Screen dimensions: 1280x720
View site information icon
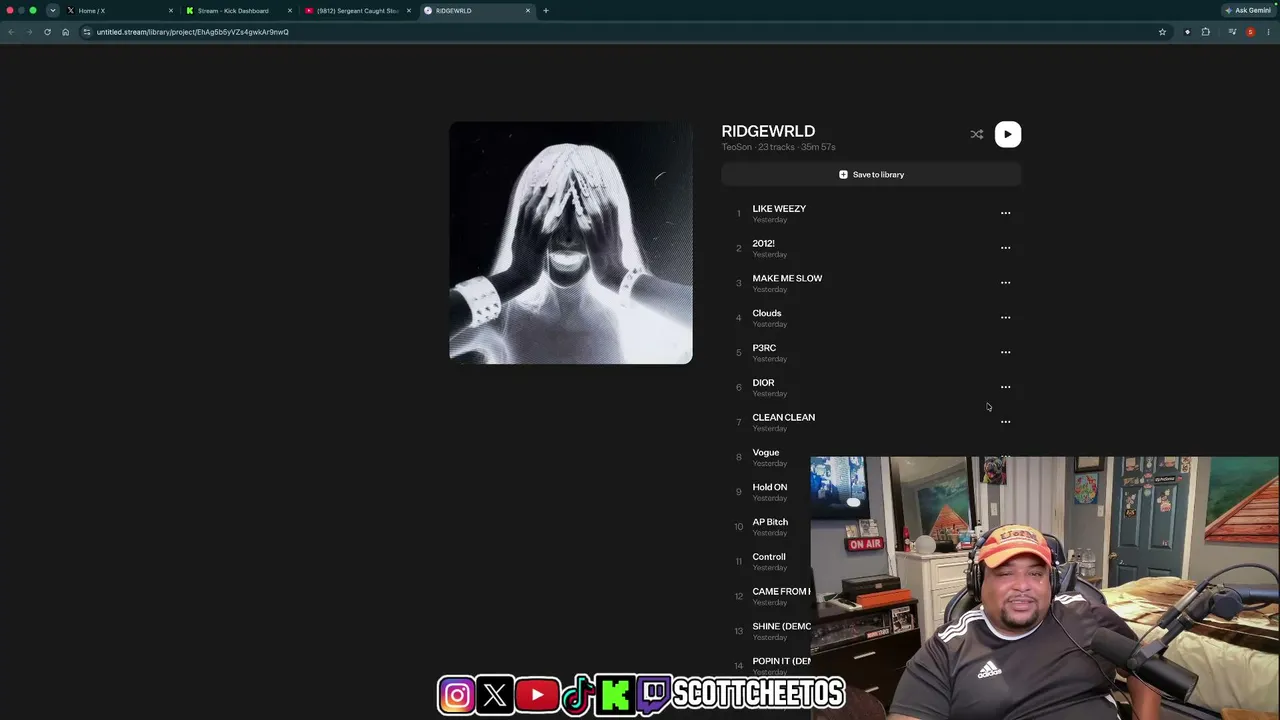[x=87, y=32]
